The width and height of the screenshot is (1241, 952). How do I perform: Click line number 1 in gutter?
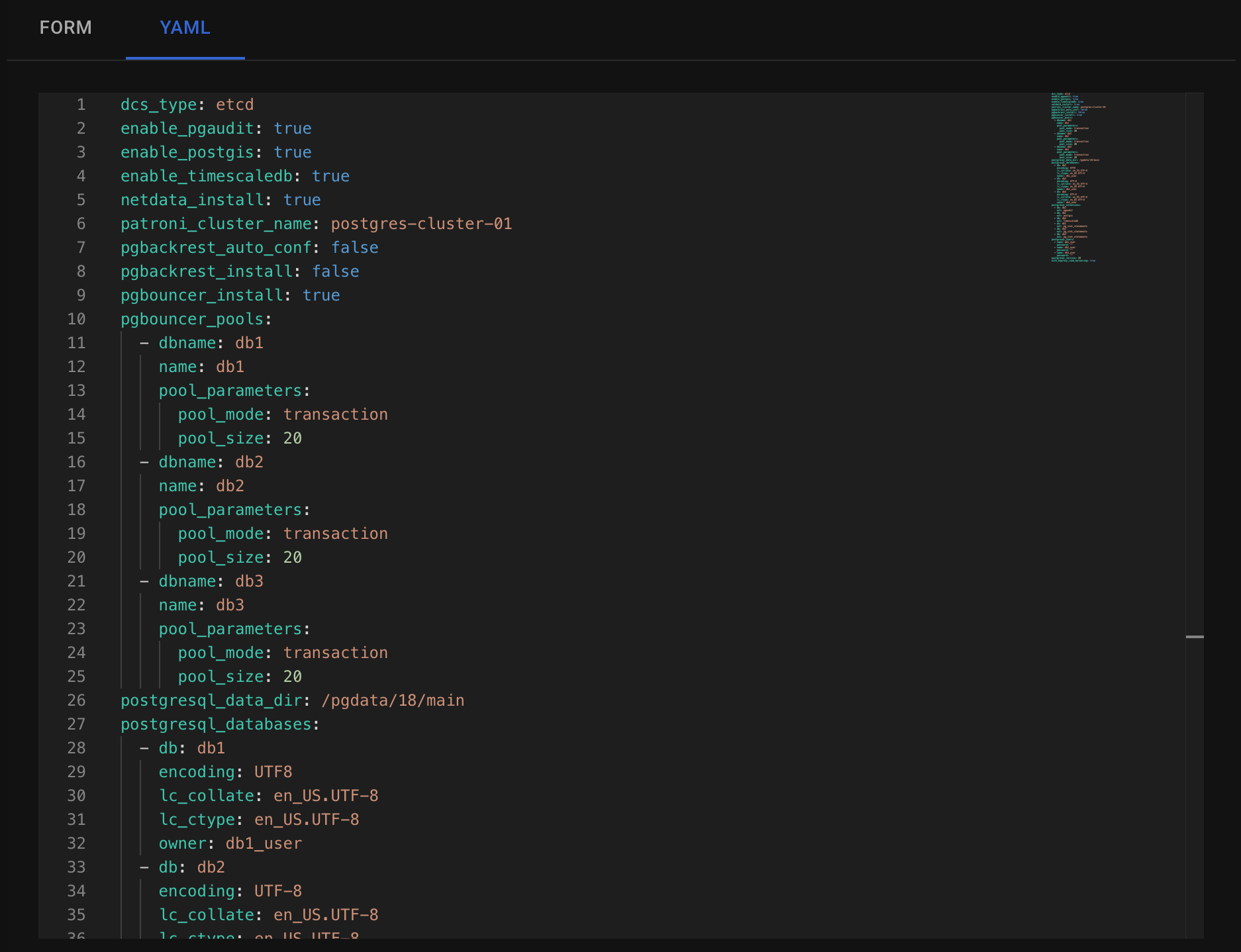pyautogui.click(x=81, y=105)
